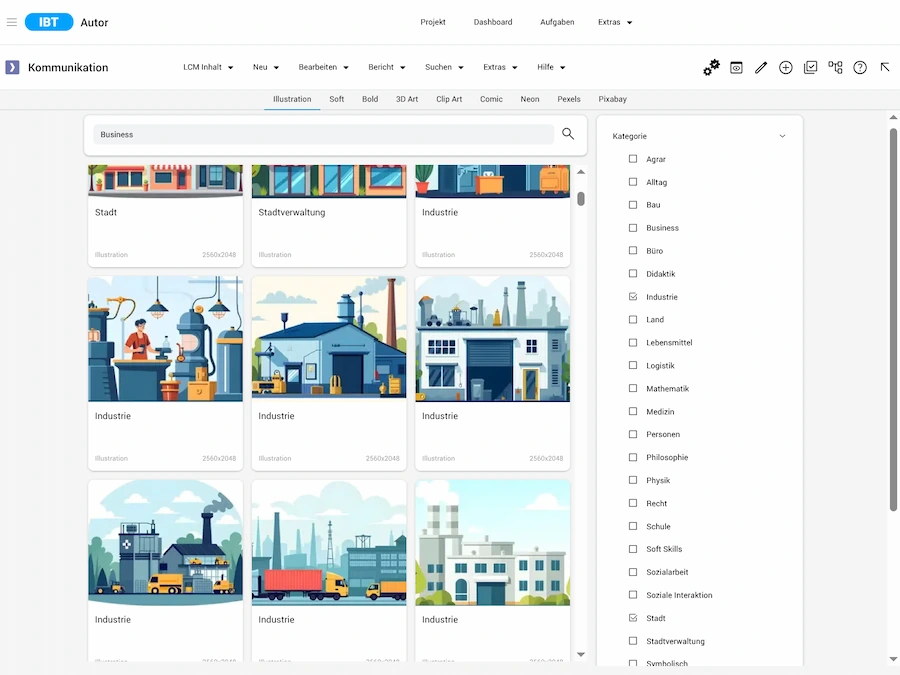
Task: Open the LCM Inhalt dropdown
Action: 208,67
